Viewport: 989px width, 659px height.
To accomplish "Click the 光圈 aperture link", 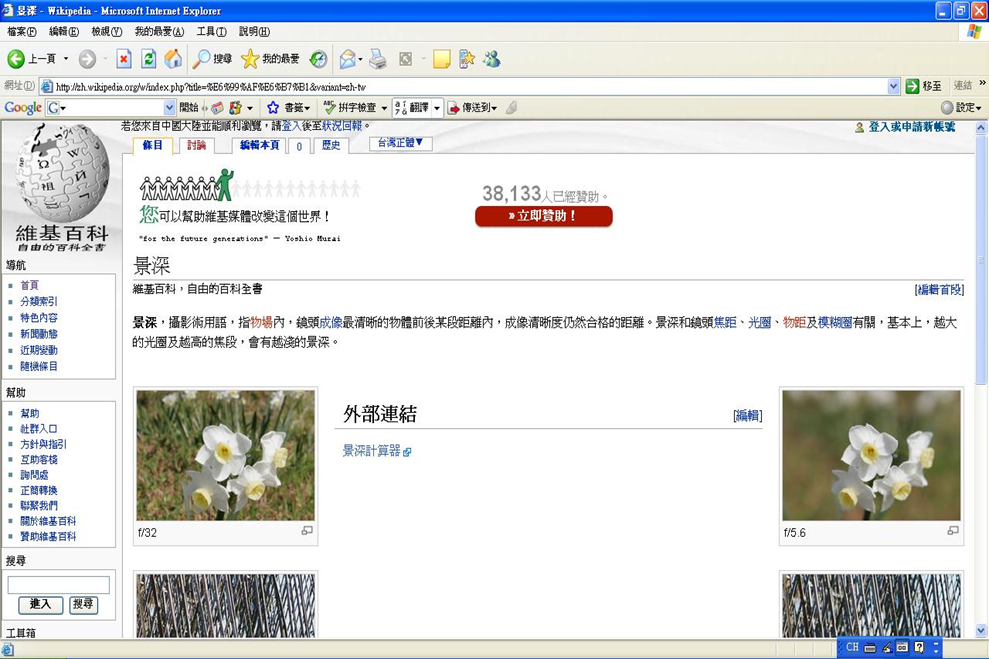I will tap(759, 322).
